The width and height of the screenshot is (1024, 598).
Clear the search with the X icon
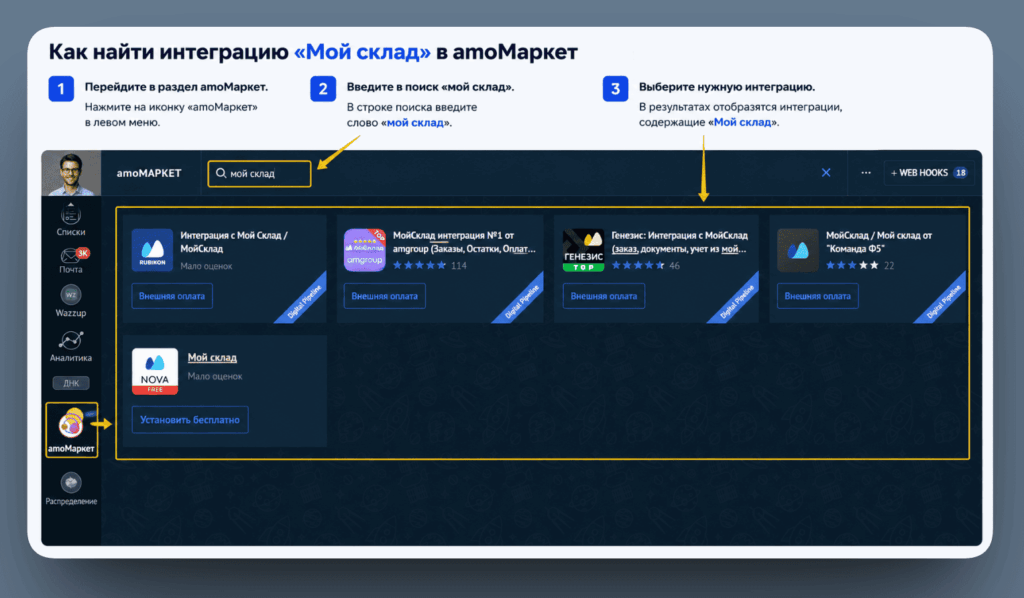tap(826, 172)
